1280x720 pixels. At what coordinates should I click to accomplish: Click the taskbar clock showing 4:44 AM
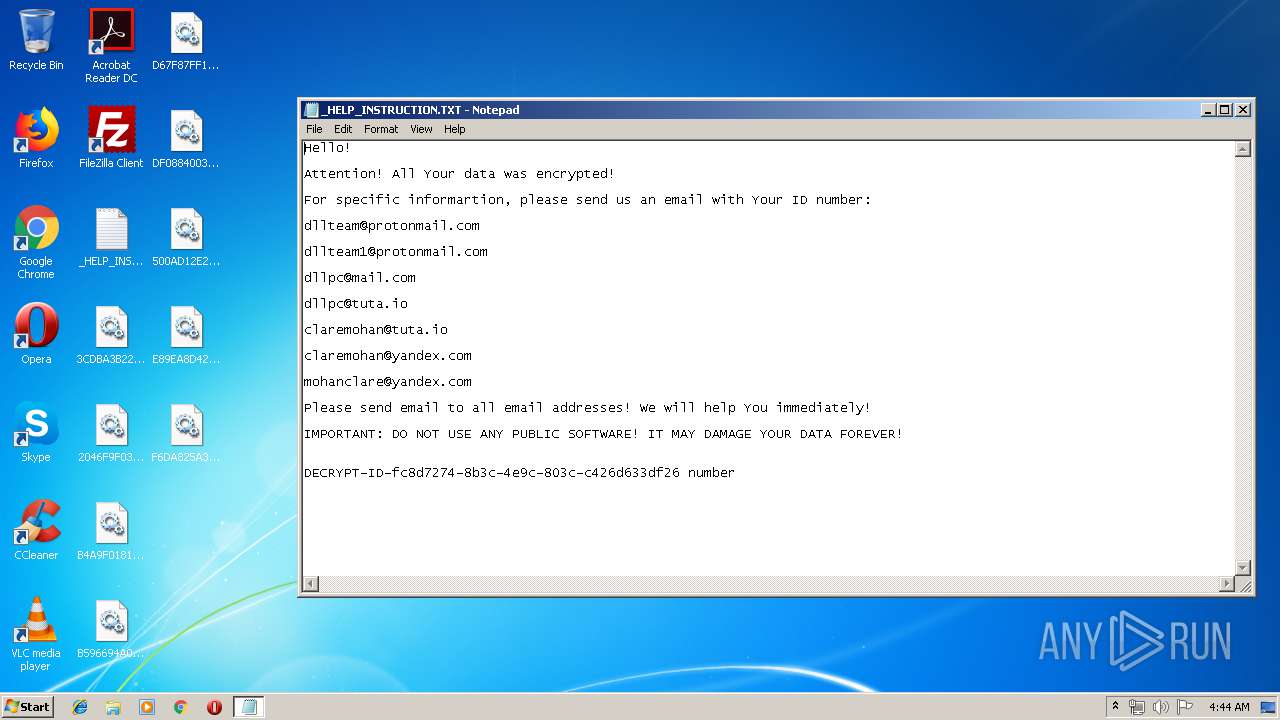[x=1229, y=707]
